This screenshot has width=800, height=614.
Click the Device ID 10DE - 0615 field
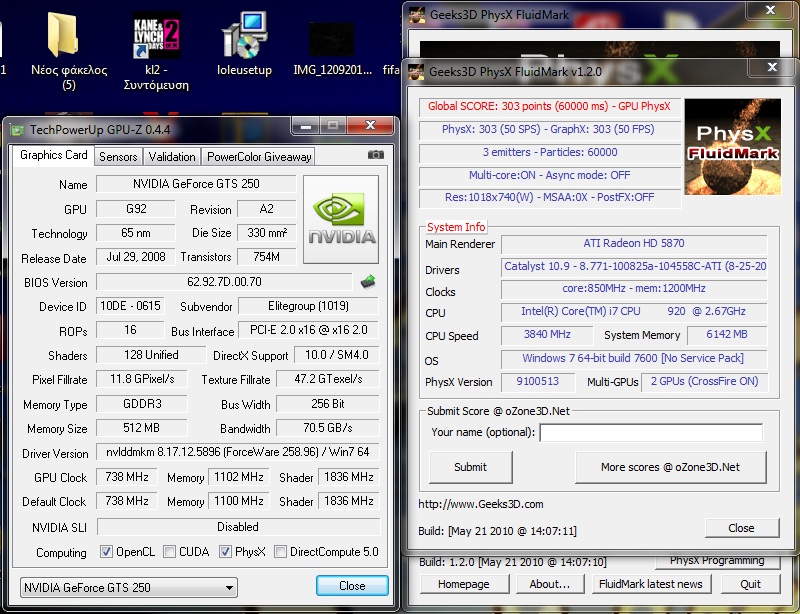(130, 306)
